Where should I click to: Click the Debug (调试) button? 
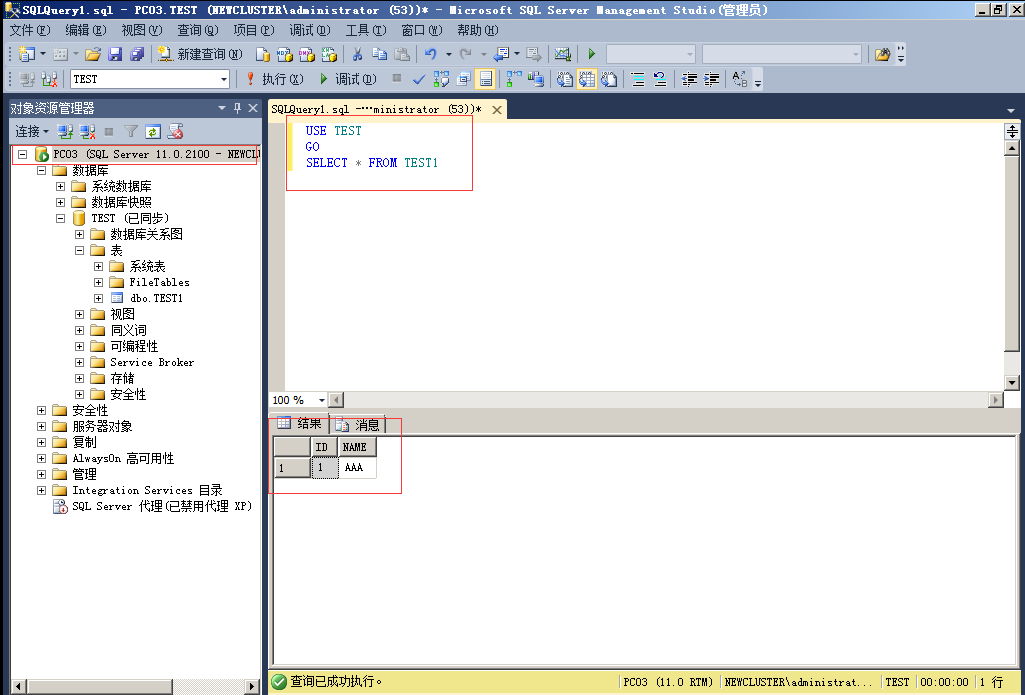346,79
